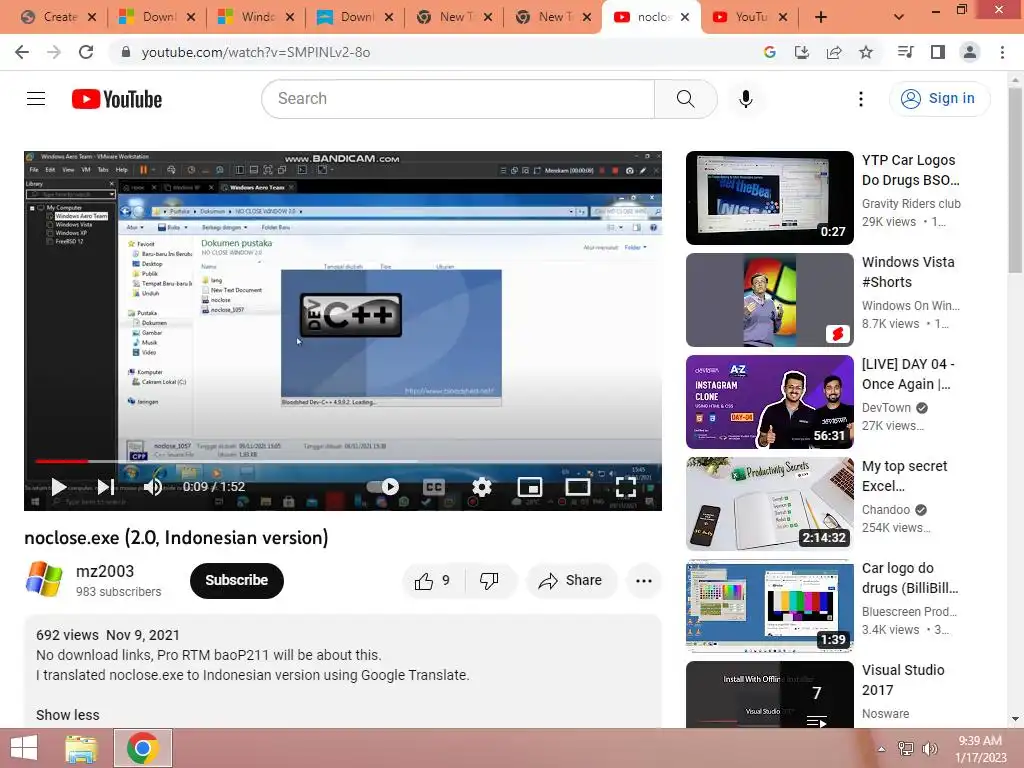The height and width of the screenshot is (768, 1024).
Task: Click the browser forward arrow
Action: point(54,52)
